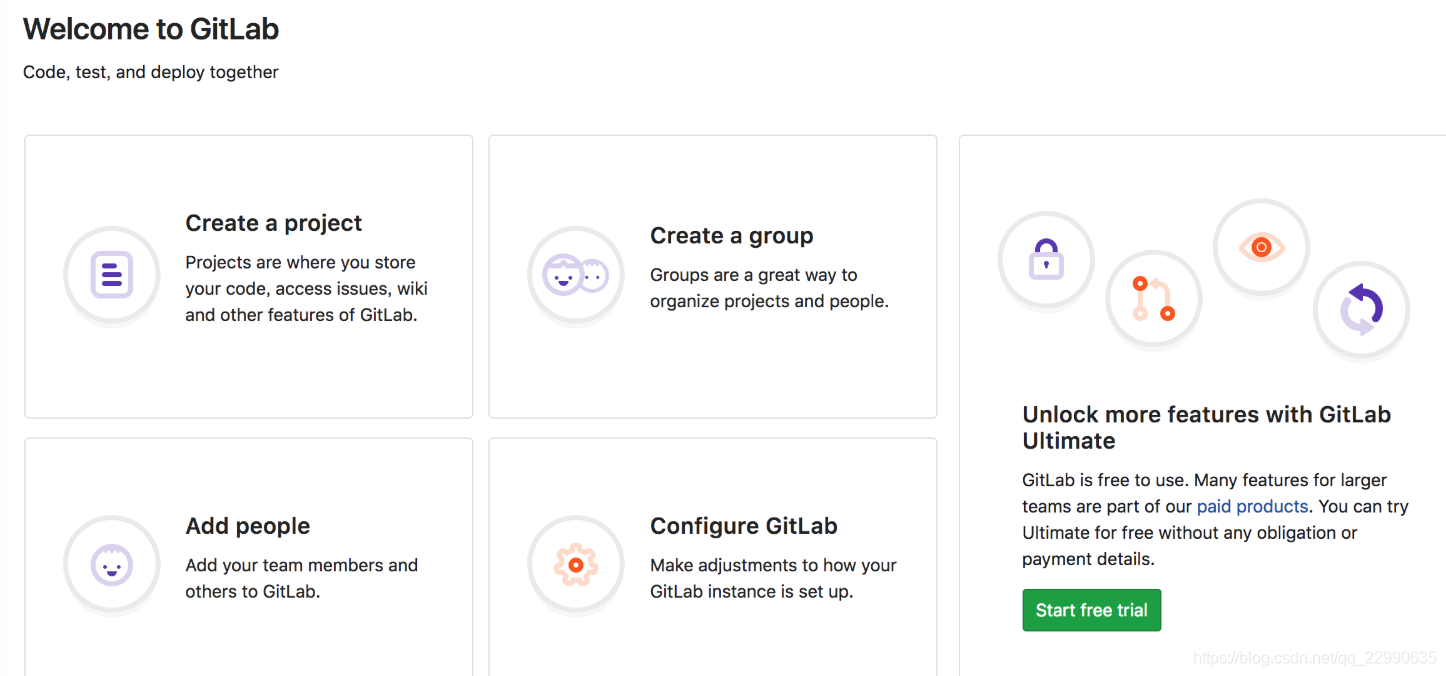
Task: Click the Start free trial button
Action: 1091,610
